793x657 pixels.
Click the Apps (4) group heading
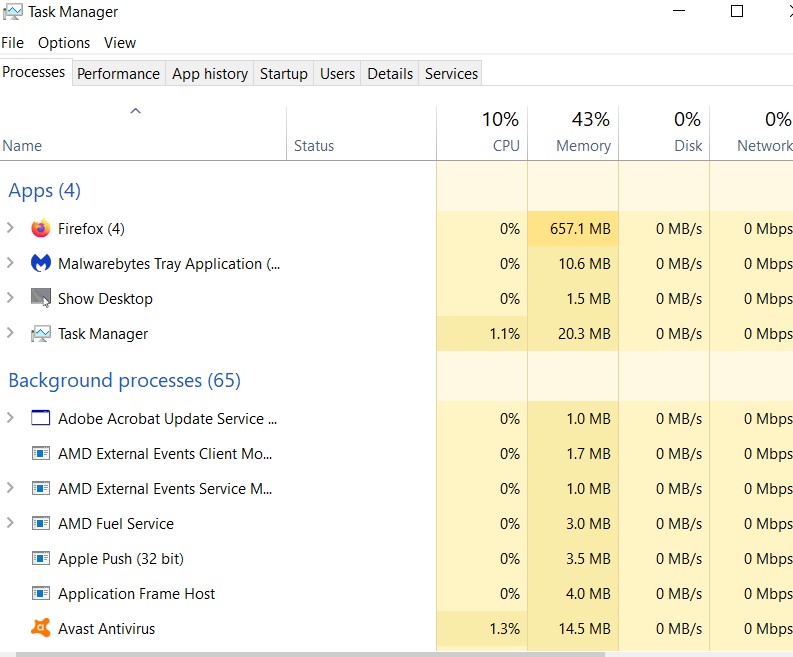click(45, 191)
